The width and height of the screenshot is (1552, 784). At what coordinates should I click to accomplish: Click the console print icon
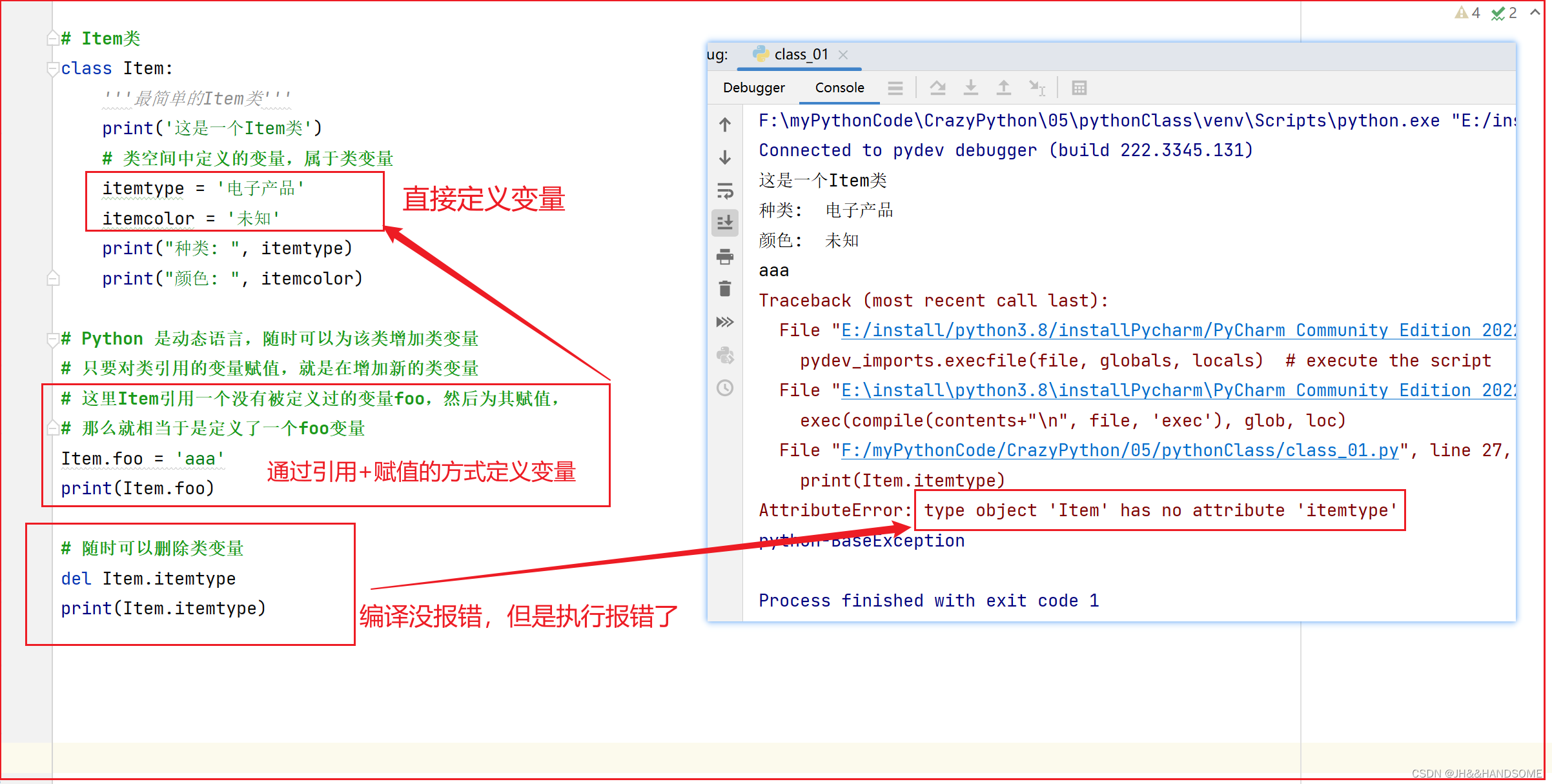(725, 257)
